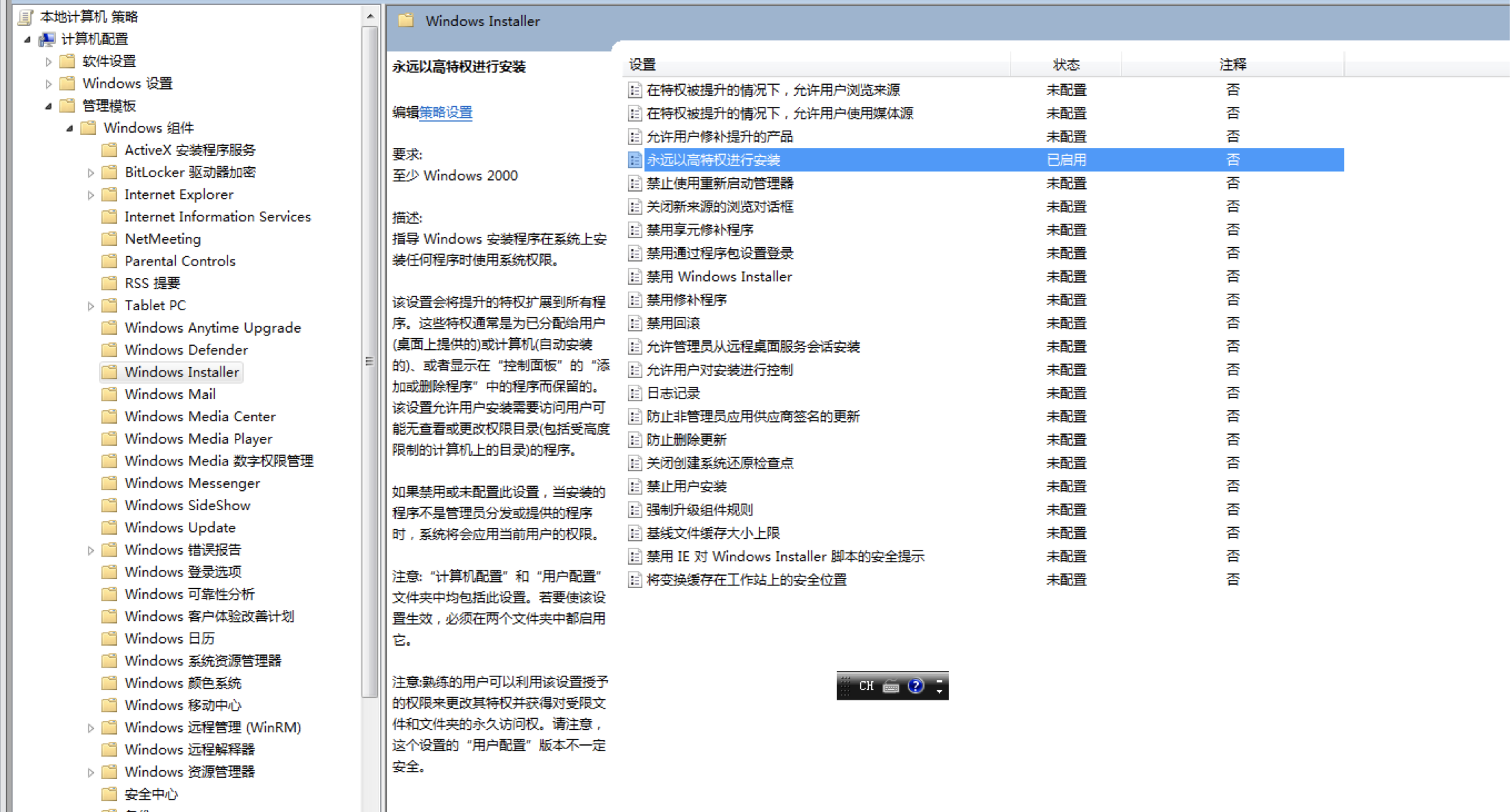Click the CH input language indicator
Image resolution: width=1512 pixels, height=812 pixels.
(x=866, y=686)
